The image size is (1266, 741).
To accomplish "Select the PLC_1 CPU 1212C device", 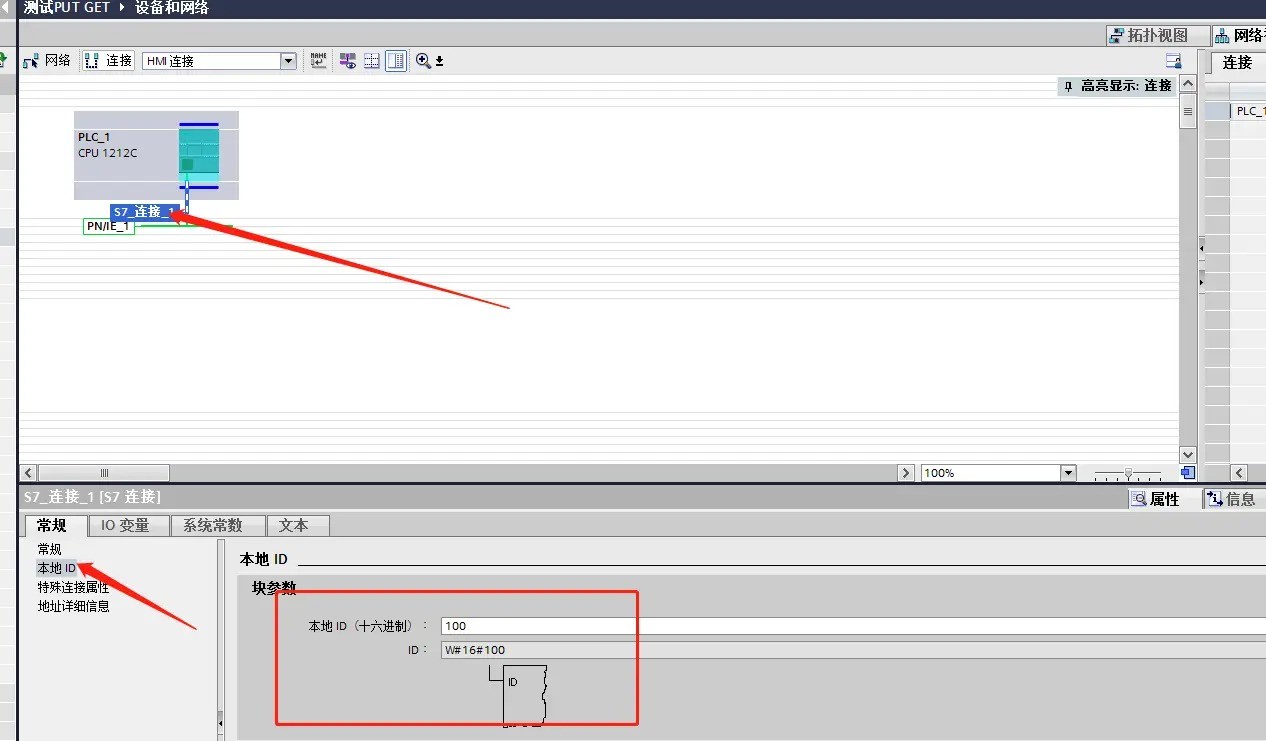I will point(156,155).
